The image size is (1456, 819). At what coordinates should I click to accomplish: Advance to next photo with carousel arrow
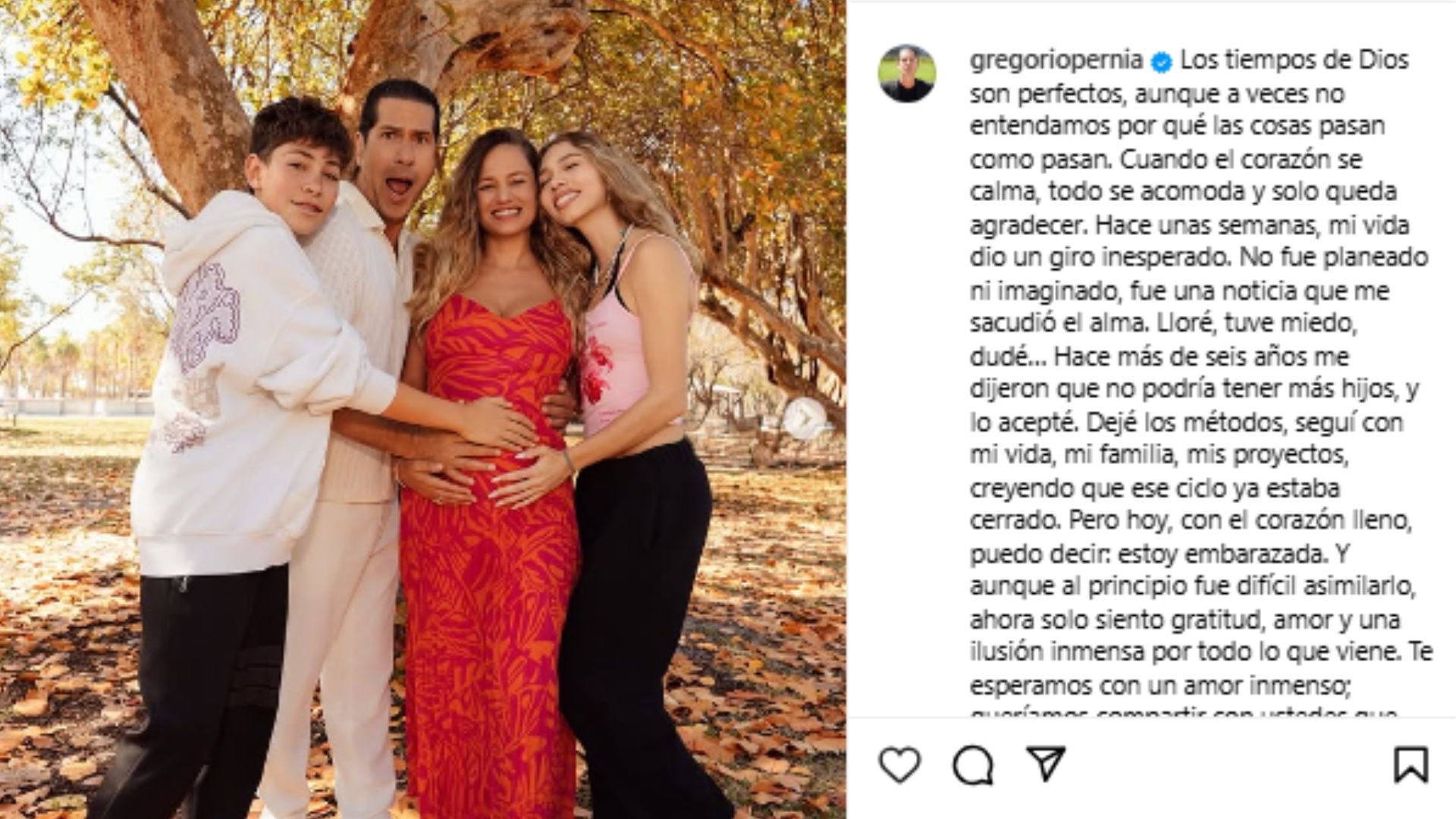coord(804,418)
